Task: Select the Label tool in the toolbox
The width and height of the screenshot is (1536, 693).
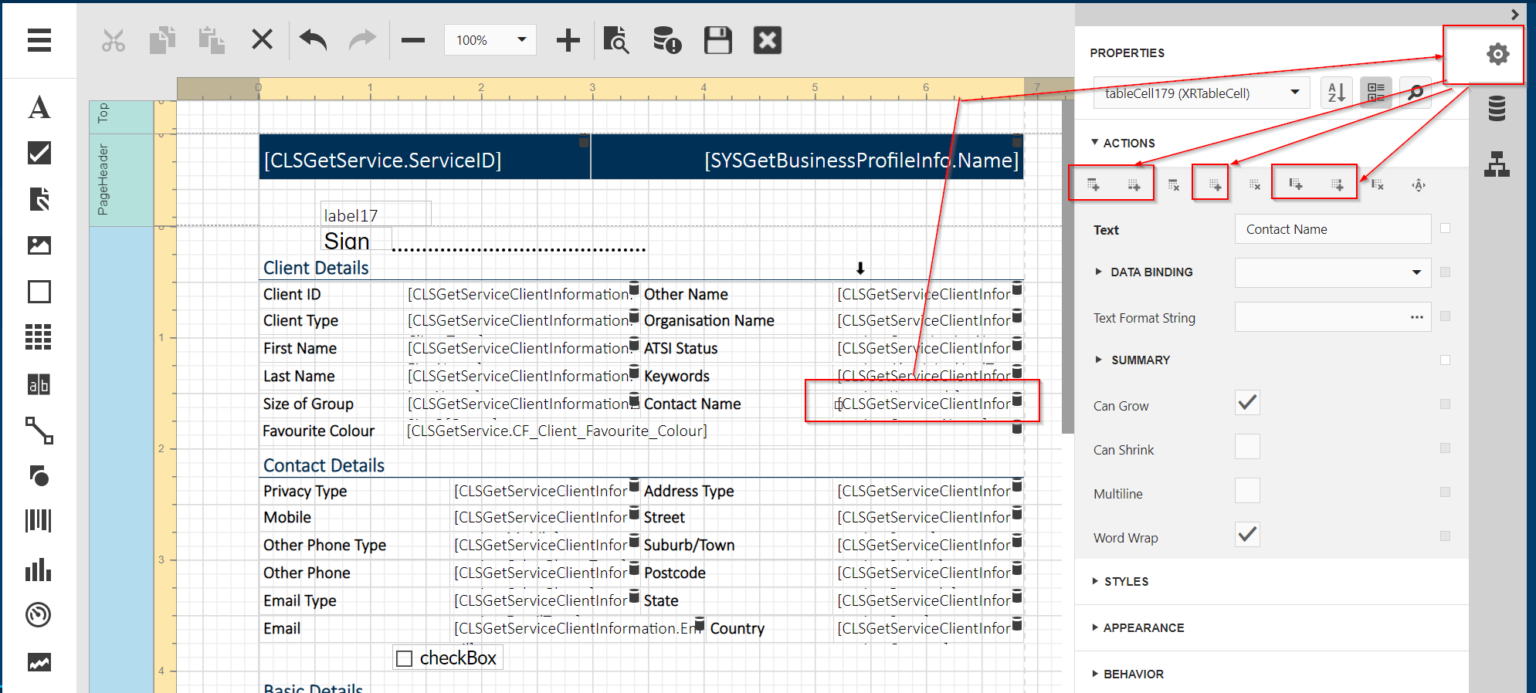Action: 38,107
